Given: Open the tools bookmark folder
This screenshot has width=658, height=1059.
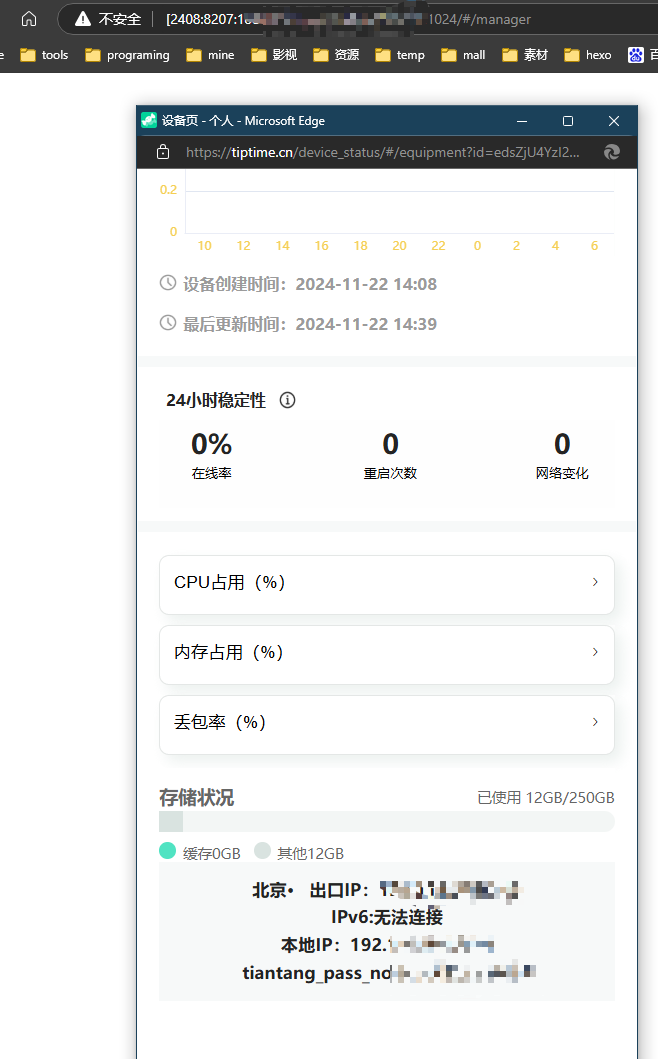Looking at the screenshot, I should [x=44, y=55].
